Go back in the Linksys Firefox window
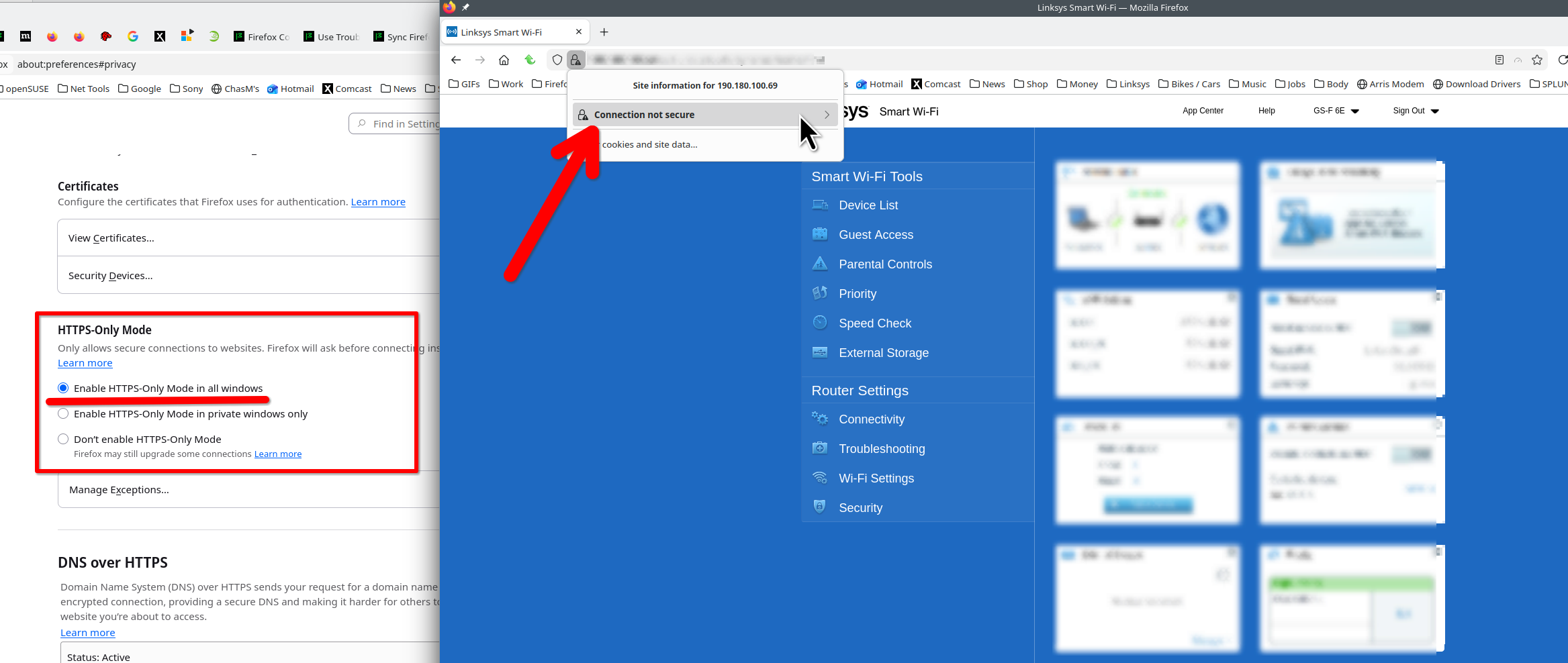The height and width of the screenshot is (663, 1568). [x=456, y=60]
